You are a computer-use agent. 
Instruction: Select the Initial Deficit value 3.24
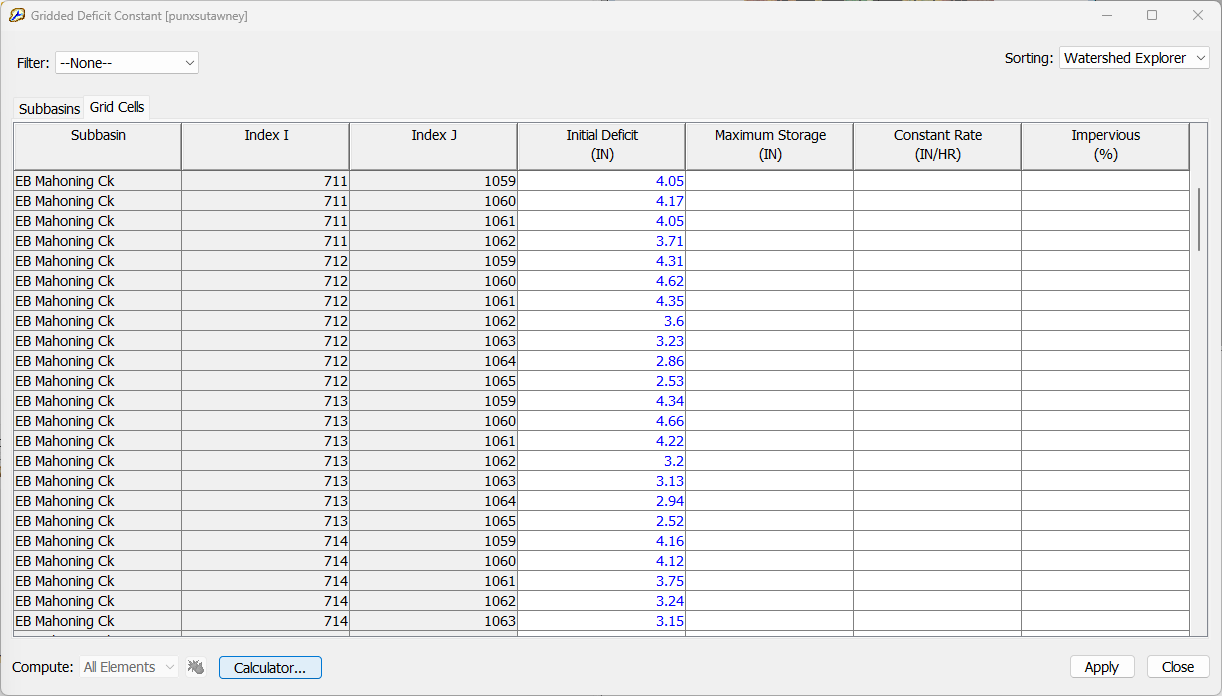coord(602,601)
